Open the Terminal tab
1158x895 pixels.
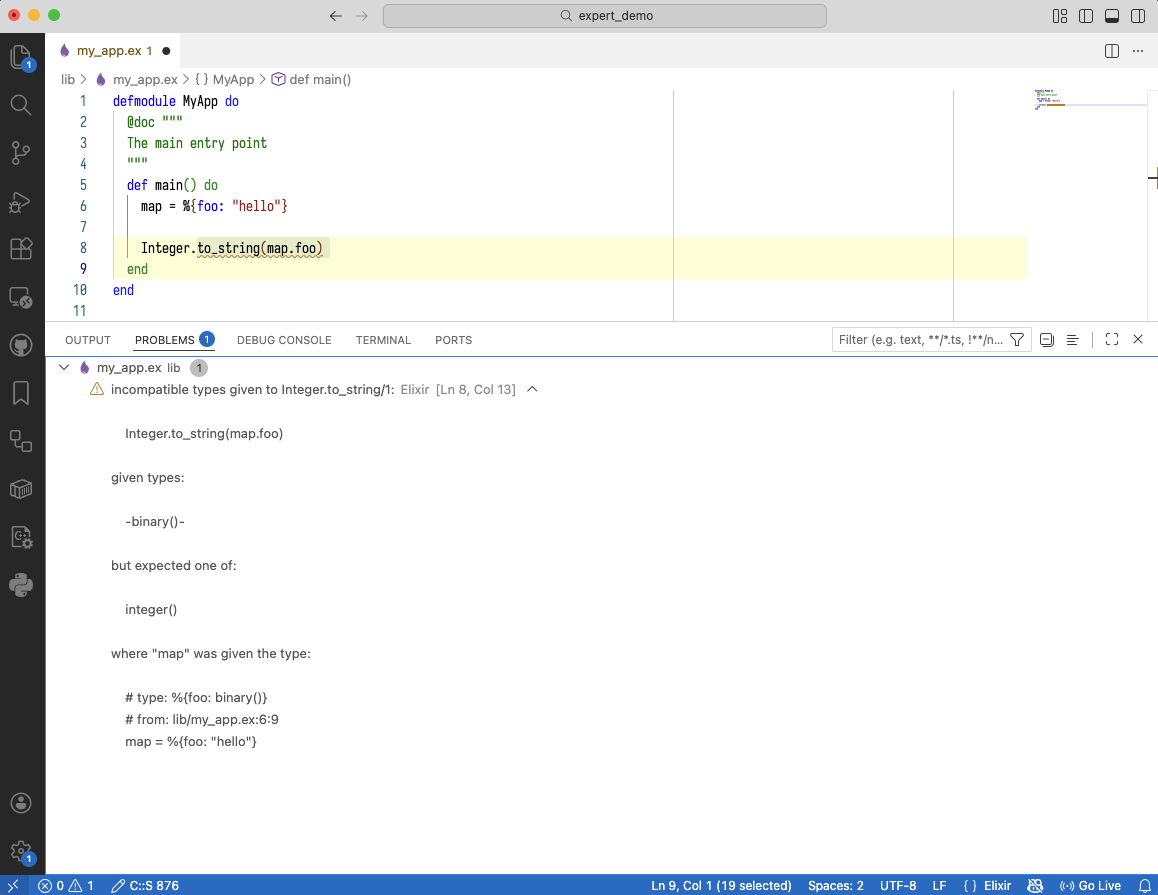point(383,340)
